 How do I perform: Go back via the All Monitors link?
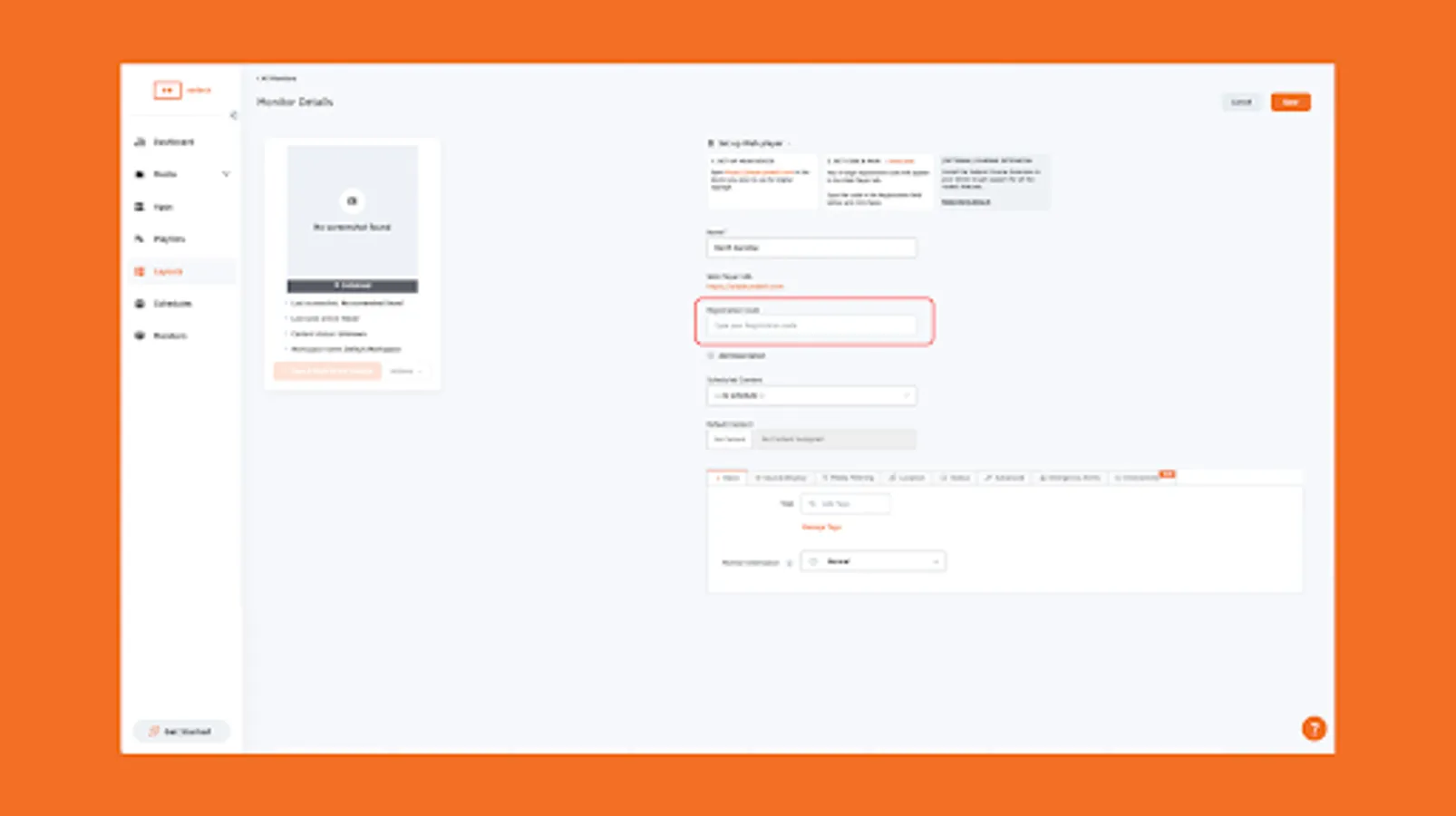(277, 79)
